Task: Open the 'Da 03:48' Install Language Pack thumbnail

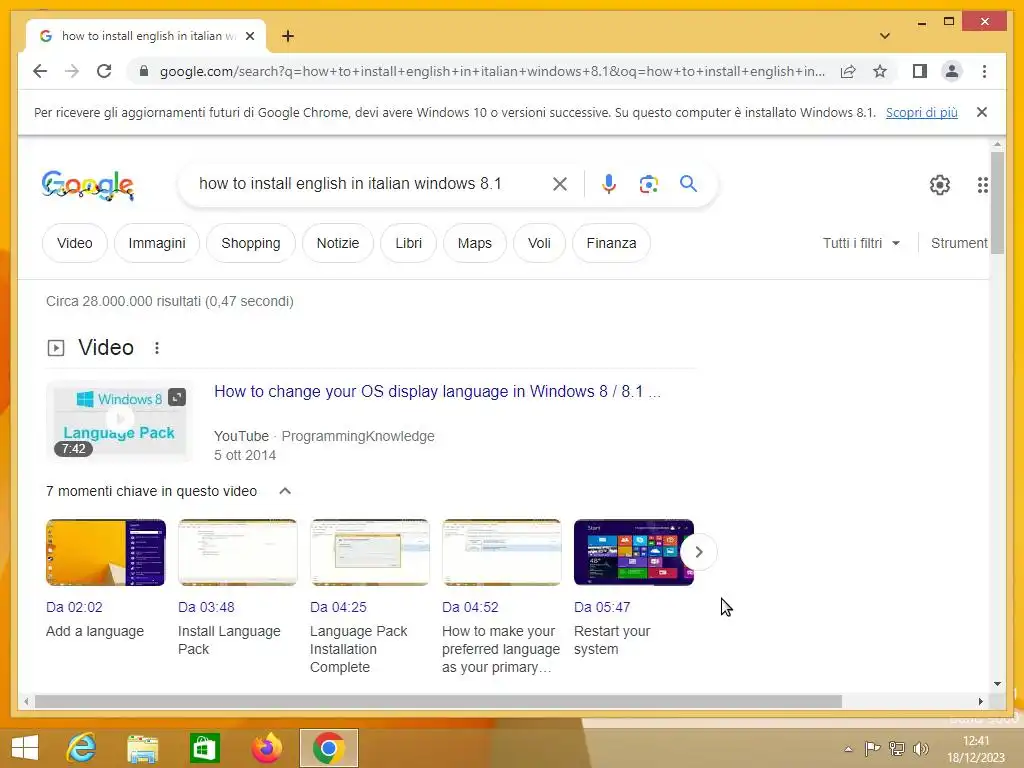Action: (238, 552)
